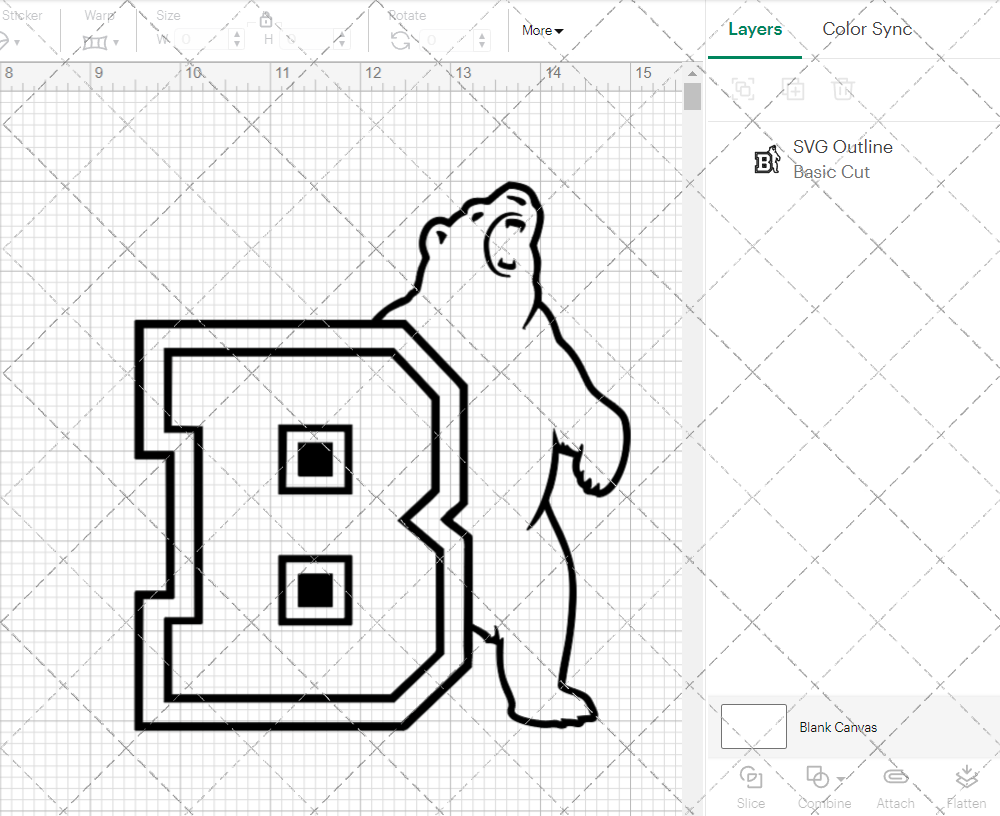Click the Delete layer trash icon

click(844, 89)
